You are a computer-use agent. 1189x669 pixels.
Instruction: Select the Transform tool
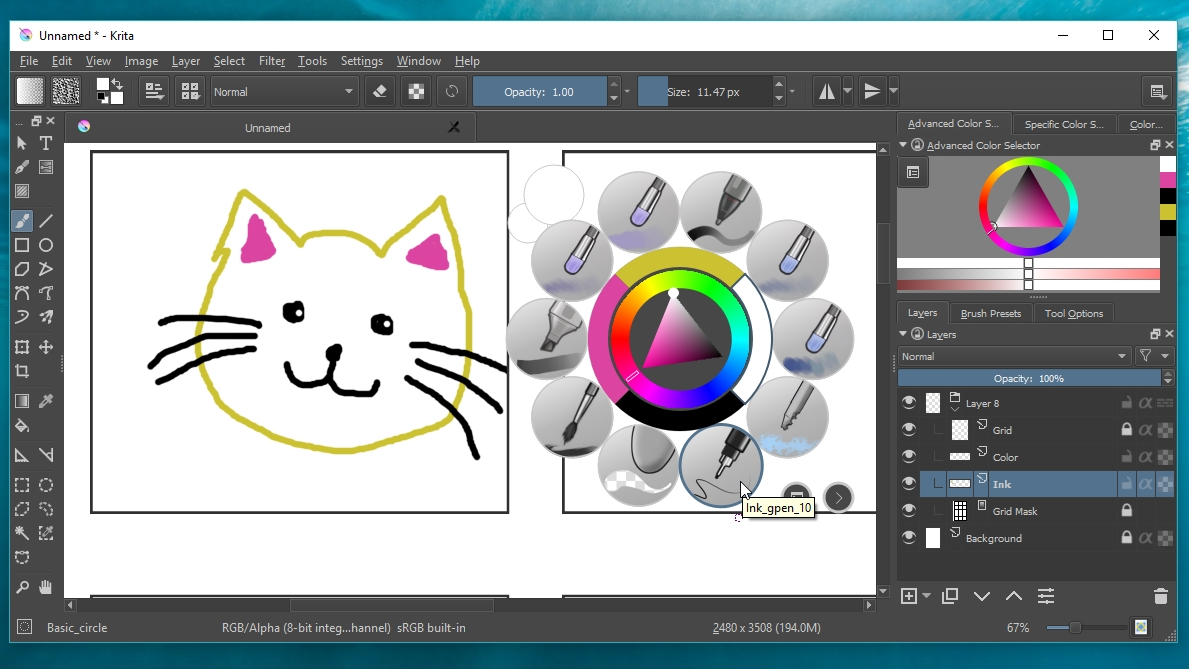pyautogui.click(x=21, y=347)
